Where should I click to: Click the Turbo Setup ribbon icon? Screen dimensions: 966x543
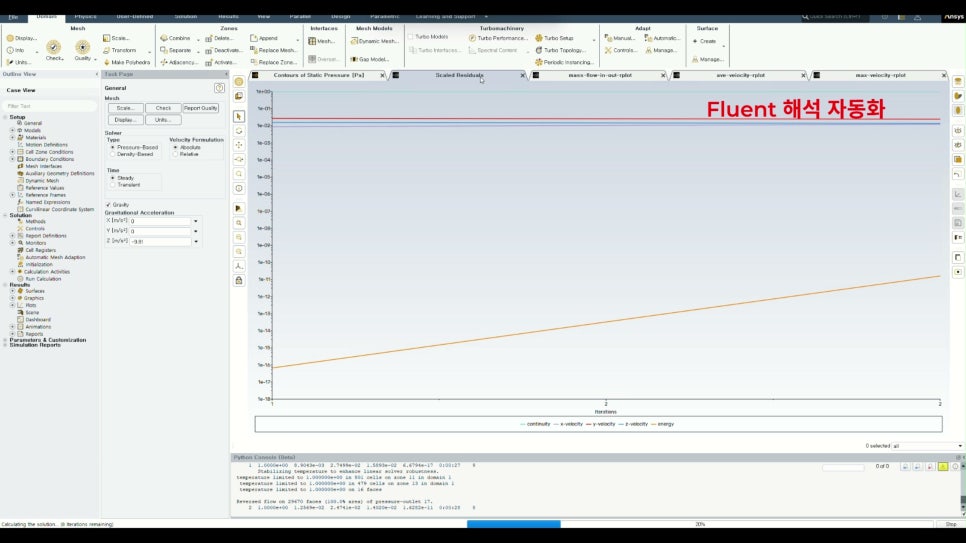point(539,38)
